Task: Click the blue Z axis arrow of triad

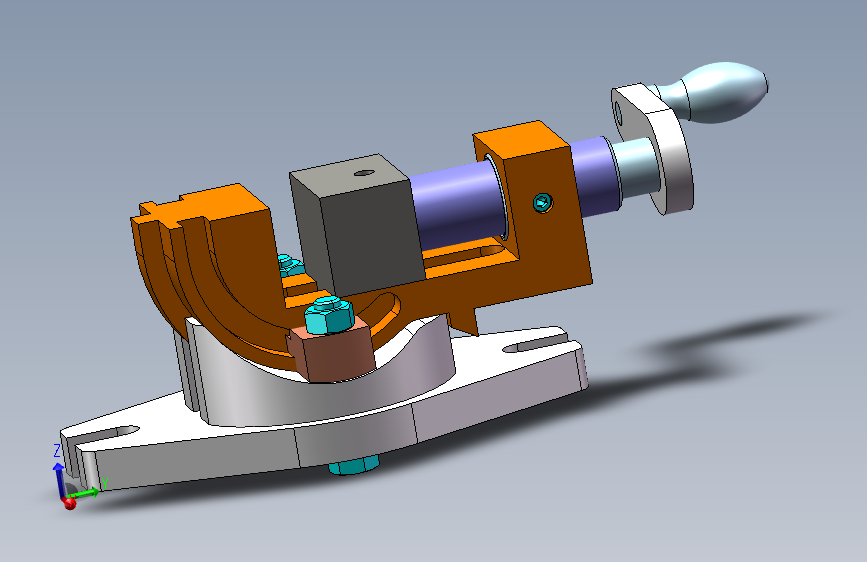Action: (59, 479)
